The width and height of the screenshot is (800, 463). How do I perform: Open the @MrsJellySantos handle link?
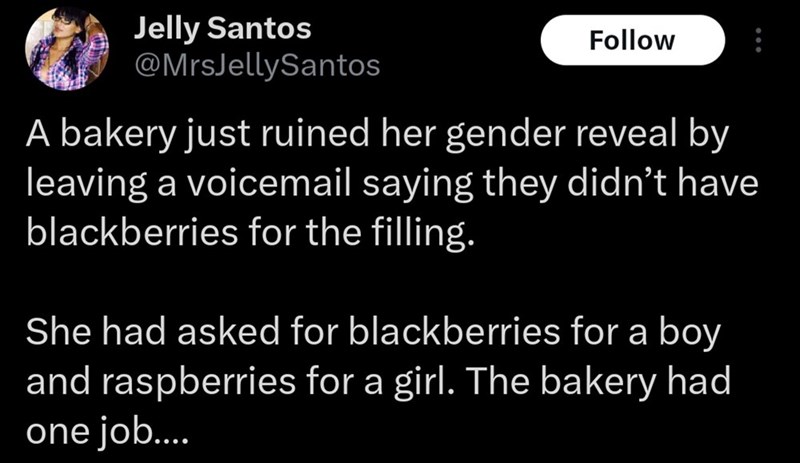pyautogui.click(x=257, y=66)
